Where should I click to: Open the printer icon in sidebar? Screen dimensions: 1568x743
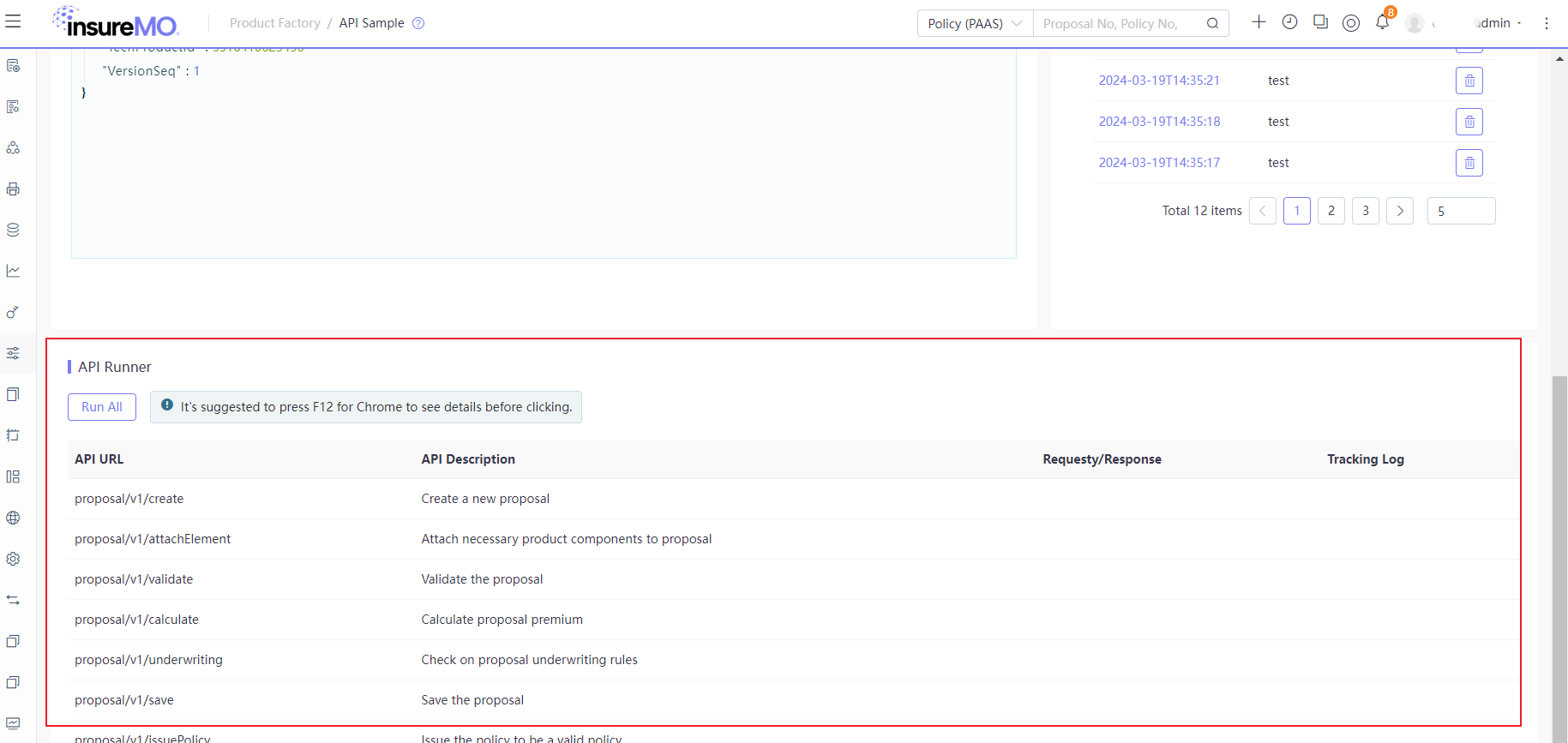point(13,189)
